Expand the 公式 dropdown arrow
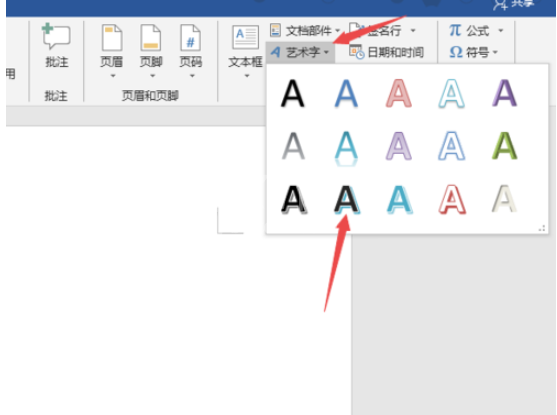 pyautogui.click(x=501, y=31)
